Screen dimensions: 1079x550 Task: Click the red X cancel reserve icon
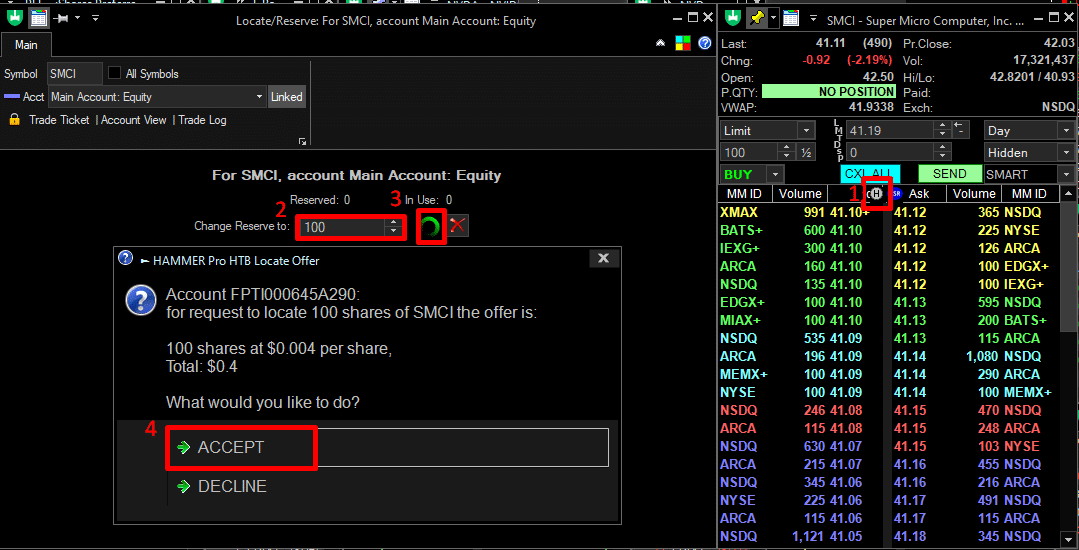coord(458,226)
